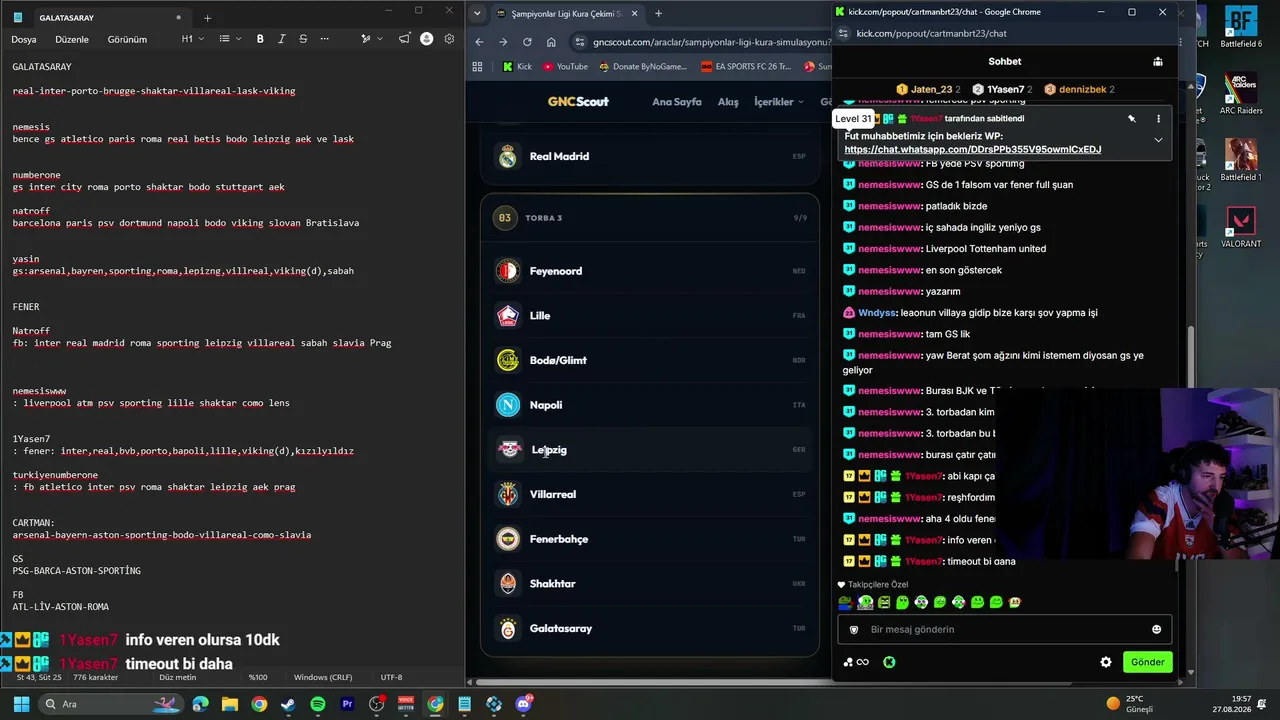Viewport: 1280px width, 720px height.
Task: Select Shakhtar in Torba 3
Action: pyautogui.click(x=650, y=584)
